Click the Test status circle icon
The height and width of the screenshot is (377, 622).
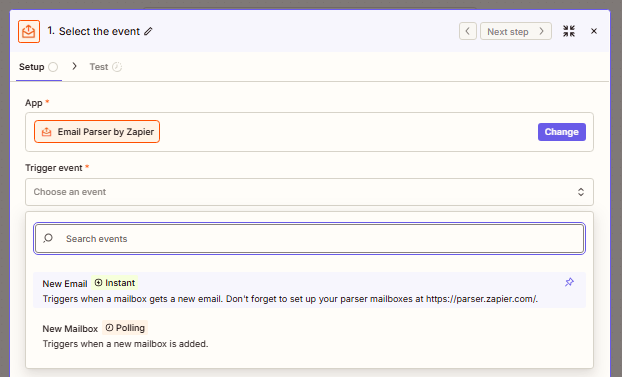117,67
